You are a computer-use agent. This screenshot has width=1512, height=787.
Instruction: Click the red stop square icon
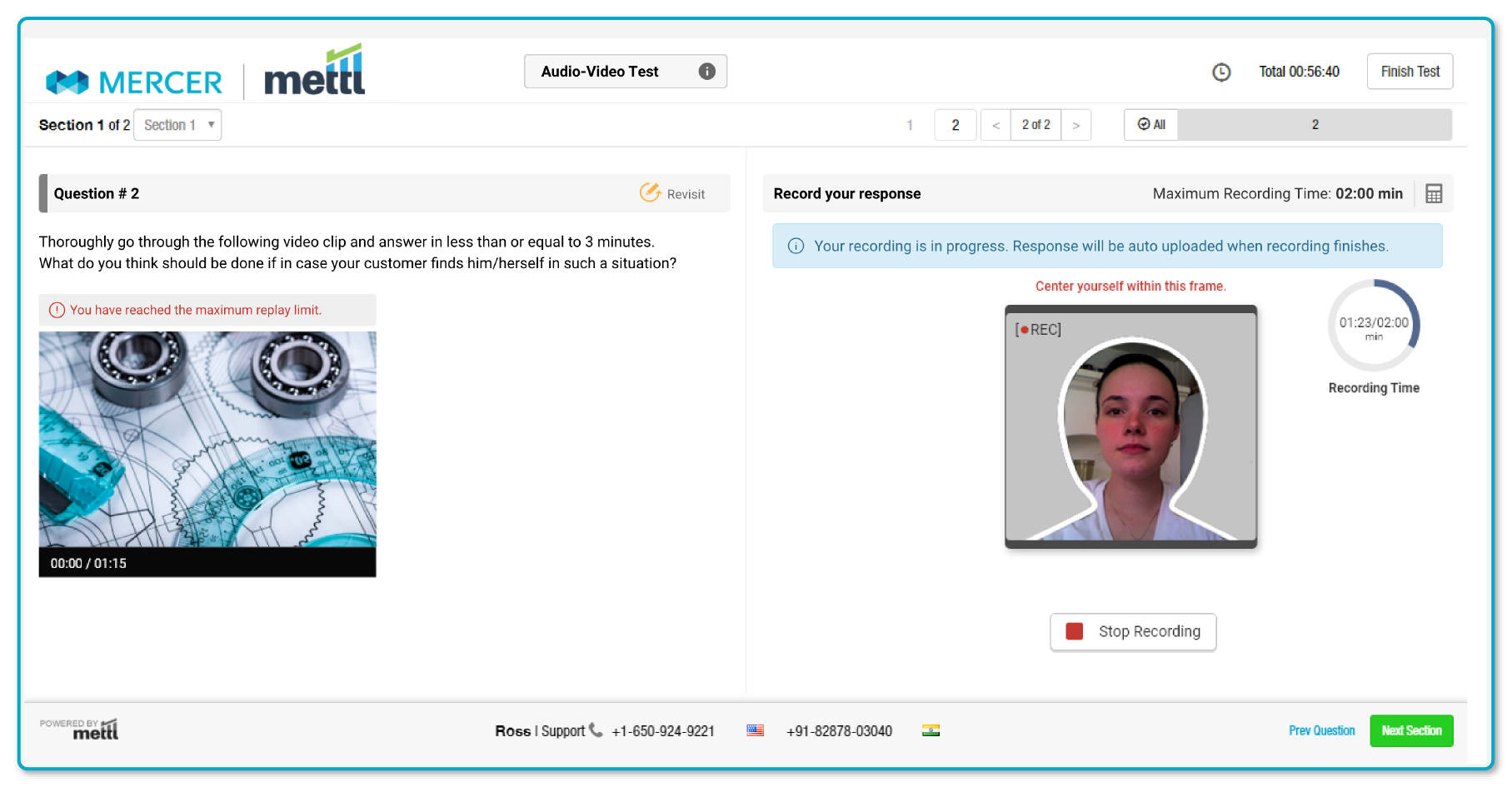(1074, 632)
